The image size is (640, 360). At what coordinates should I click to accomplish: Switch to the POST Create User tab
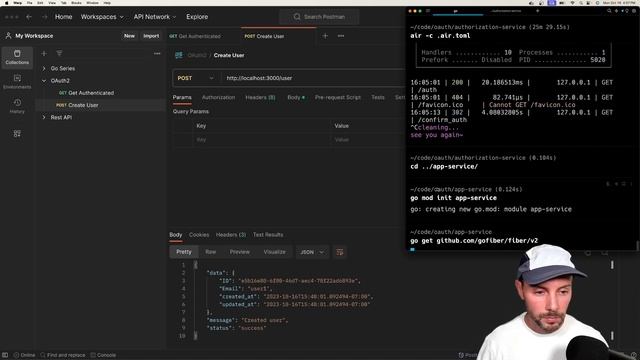pos(264,36)
